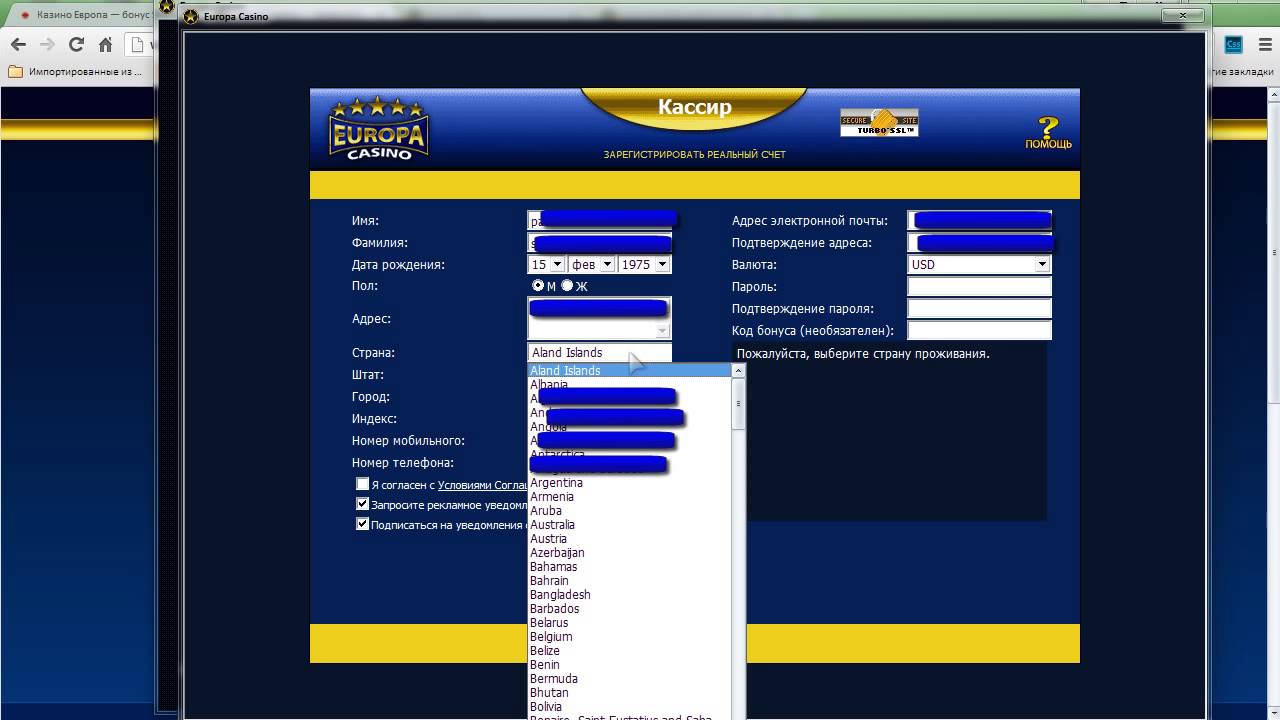Choose Belarus in country list
The image size is (1280, 720).
pyautogui.click(x=631, y=623)
